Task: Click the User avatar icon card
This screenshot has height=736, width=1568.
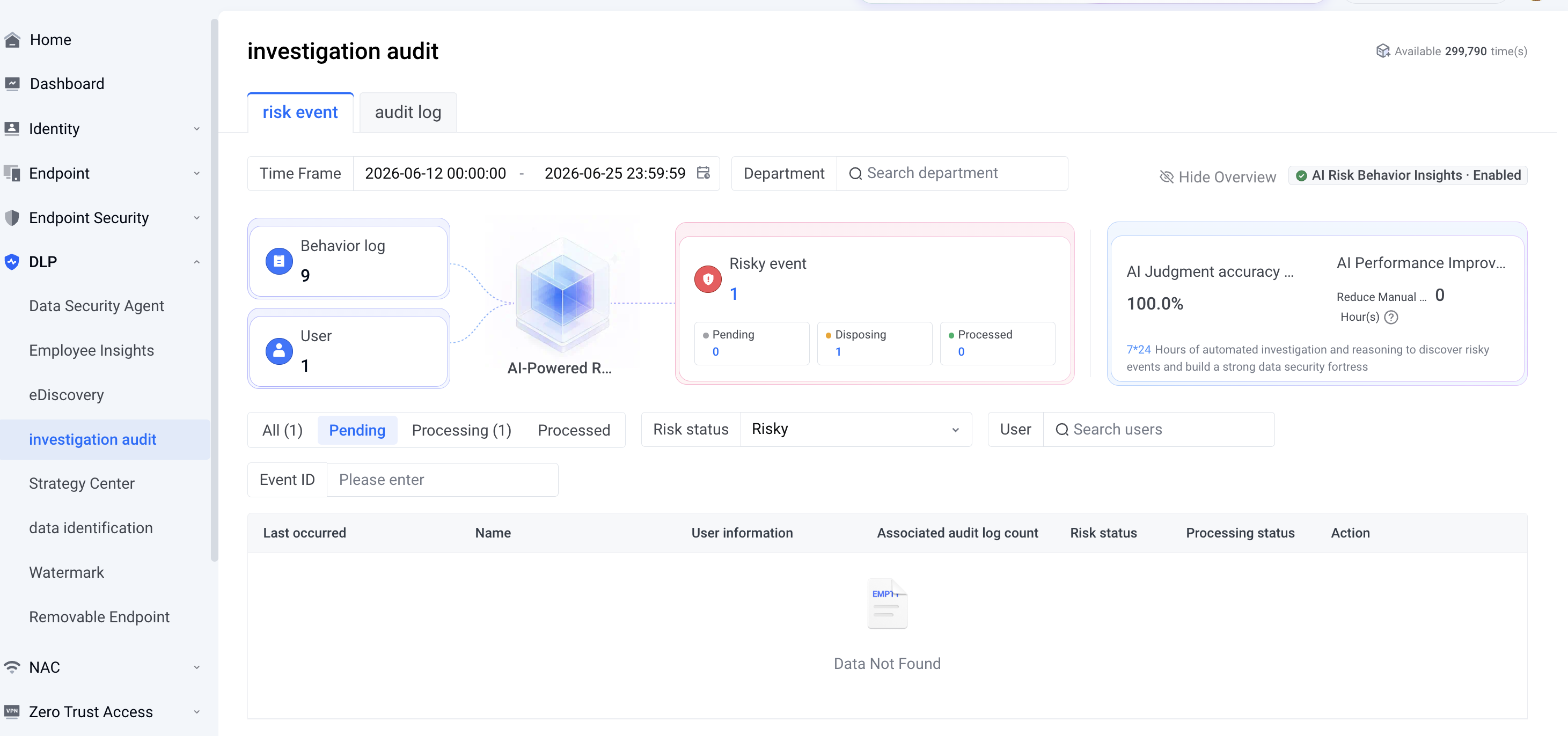Action: [x=349, y=350]
